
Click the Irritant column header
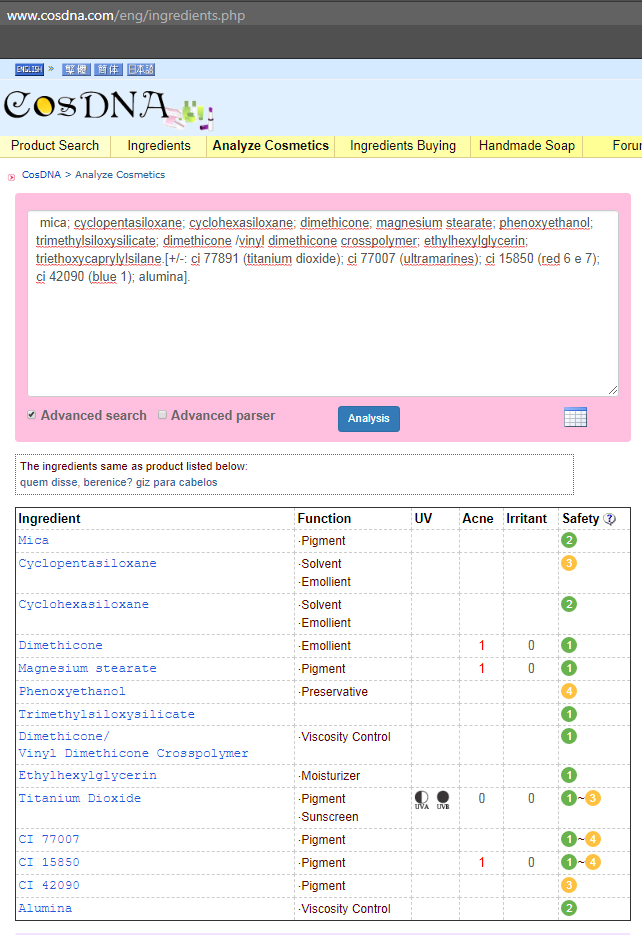pos(526,519)
